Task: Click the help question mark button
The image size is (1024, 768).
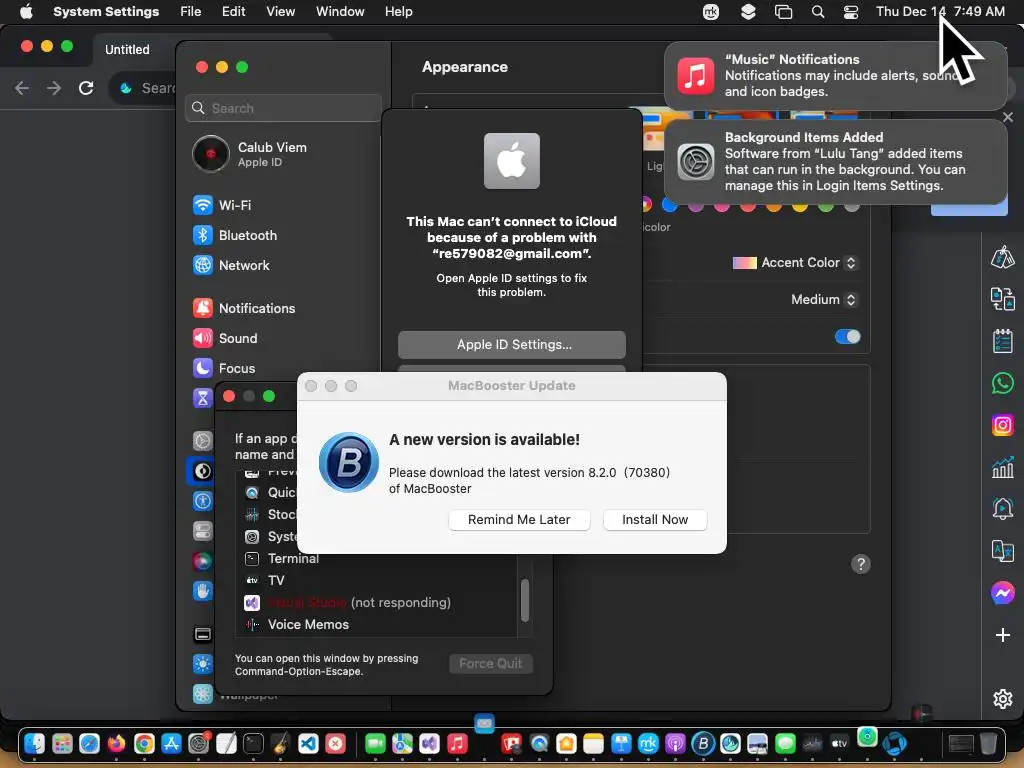Action: 861,564
